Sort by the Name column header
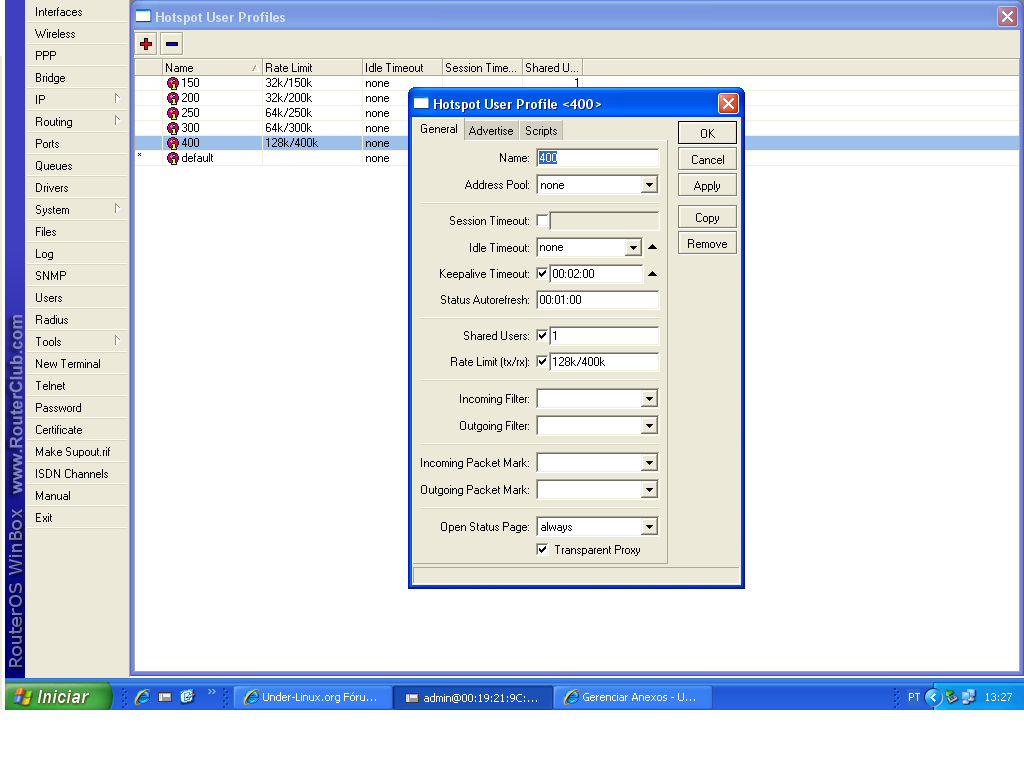1024x768 pixels. (212, 68)
